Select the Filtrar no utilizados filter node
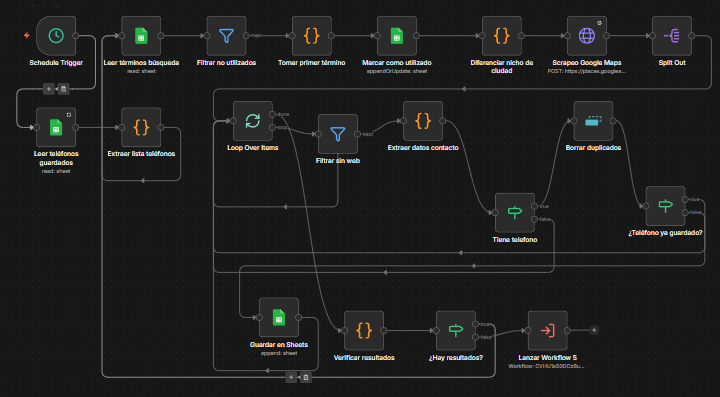The height and width of the screenshot is (397, 720). (226, 36)
